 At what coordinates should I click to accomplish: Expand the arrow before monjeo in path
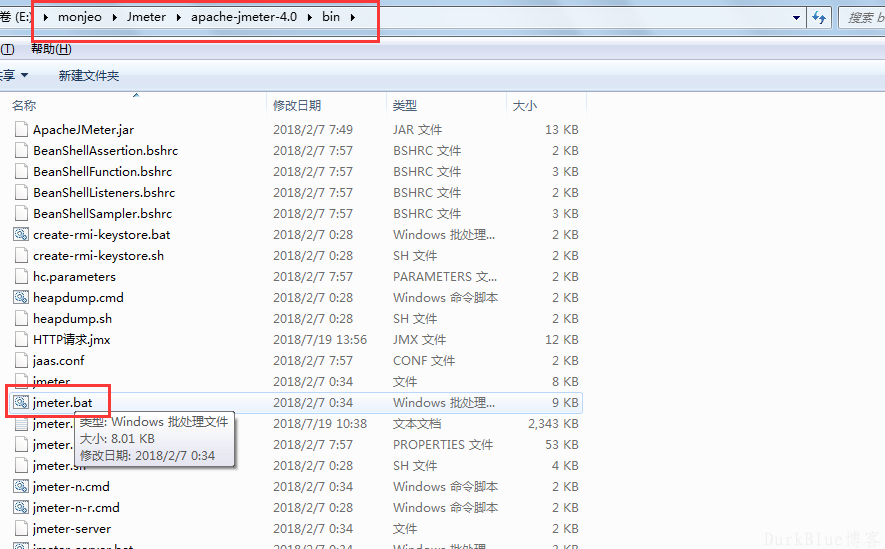click(x=45, y=17)
